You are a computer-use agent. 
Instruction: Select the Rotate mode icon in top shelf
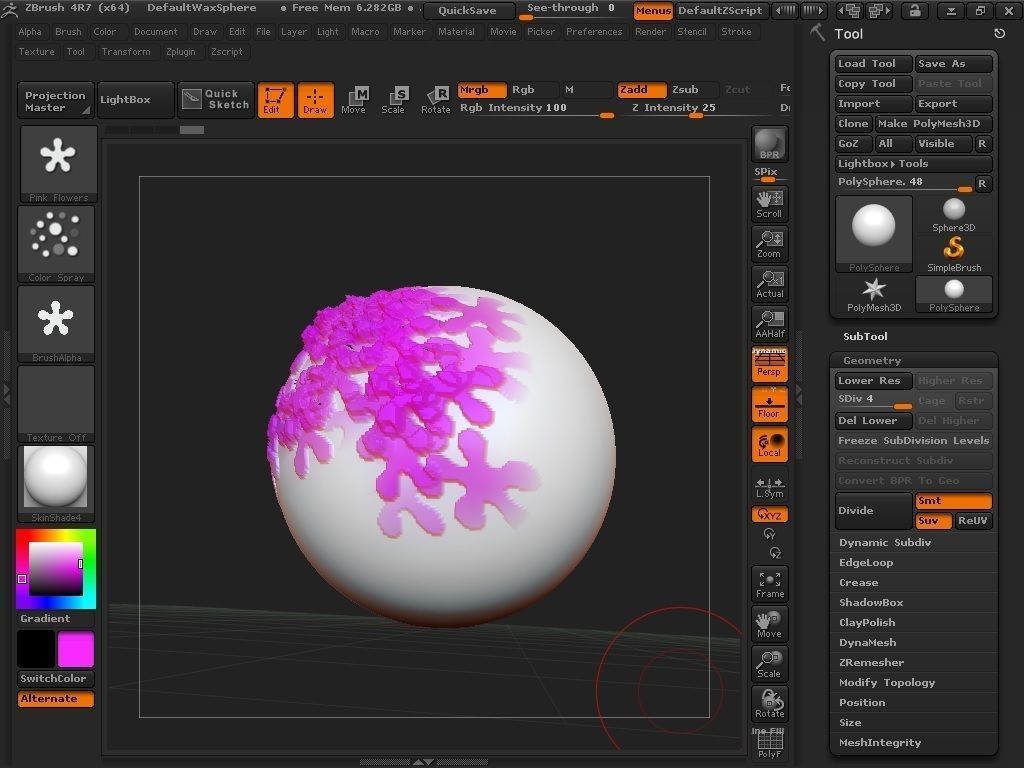(436, 100)
